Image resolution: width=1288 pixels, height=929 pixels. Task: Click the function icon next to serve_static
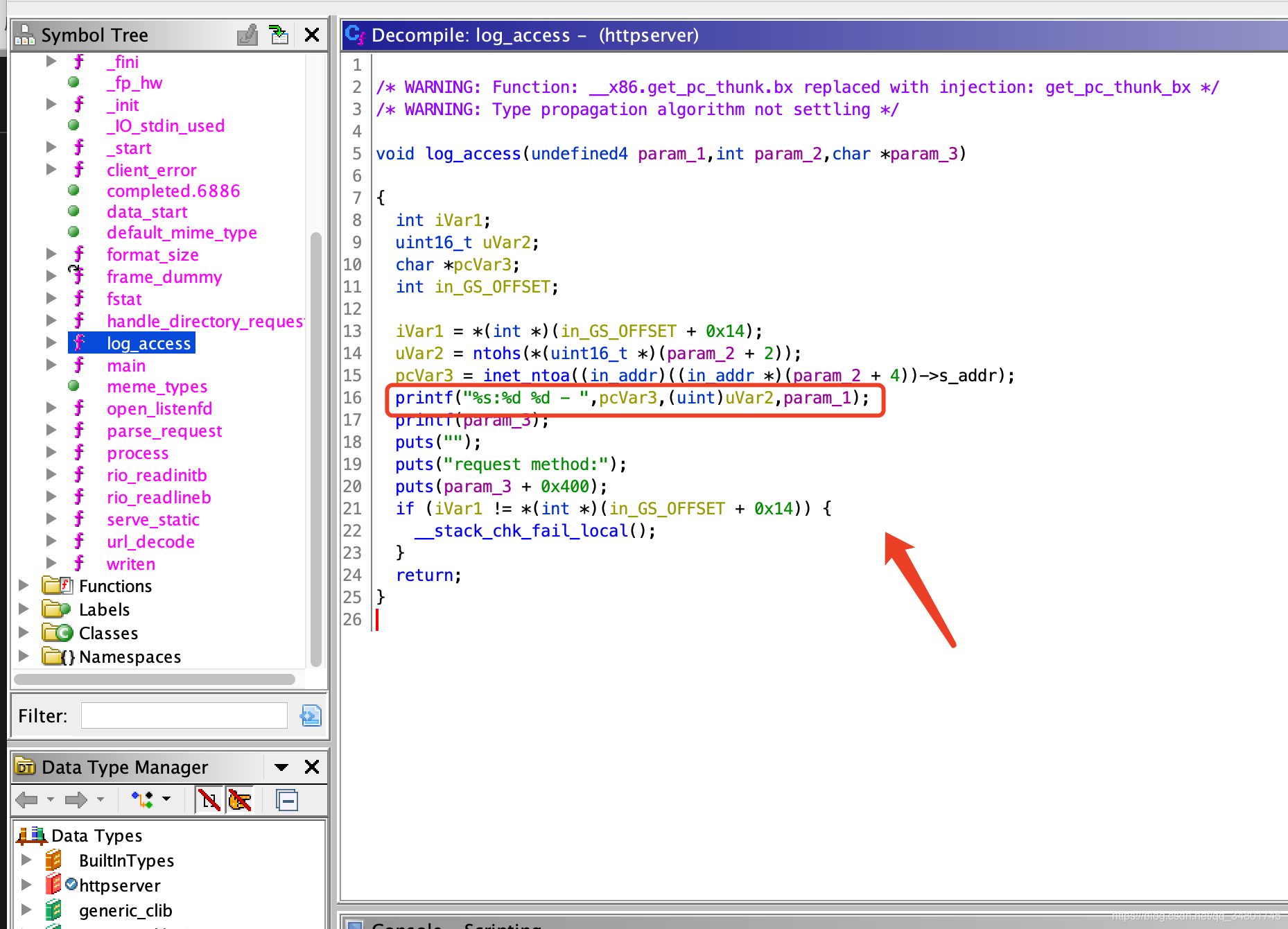[x=79, y=519]
